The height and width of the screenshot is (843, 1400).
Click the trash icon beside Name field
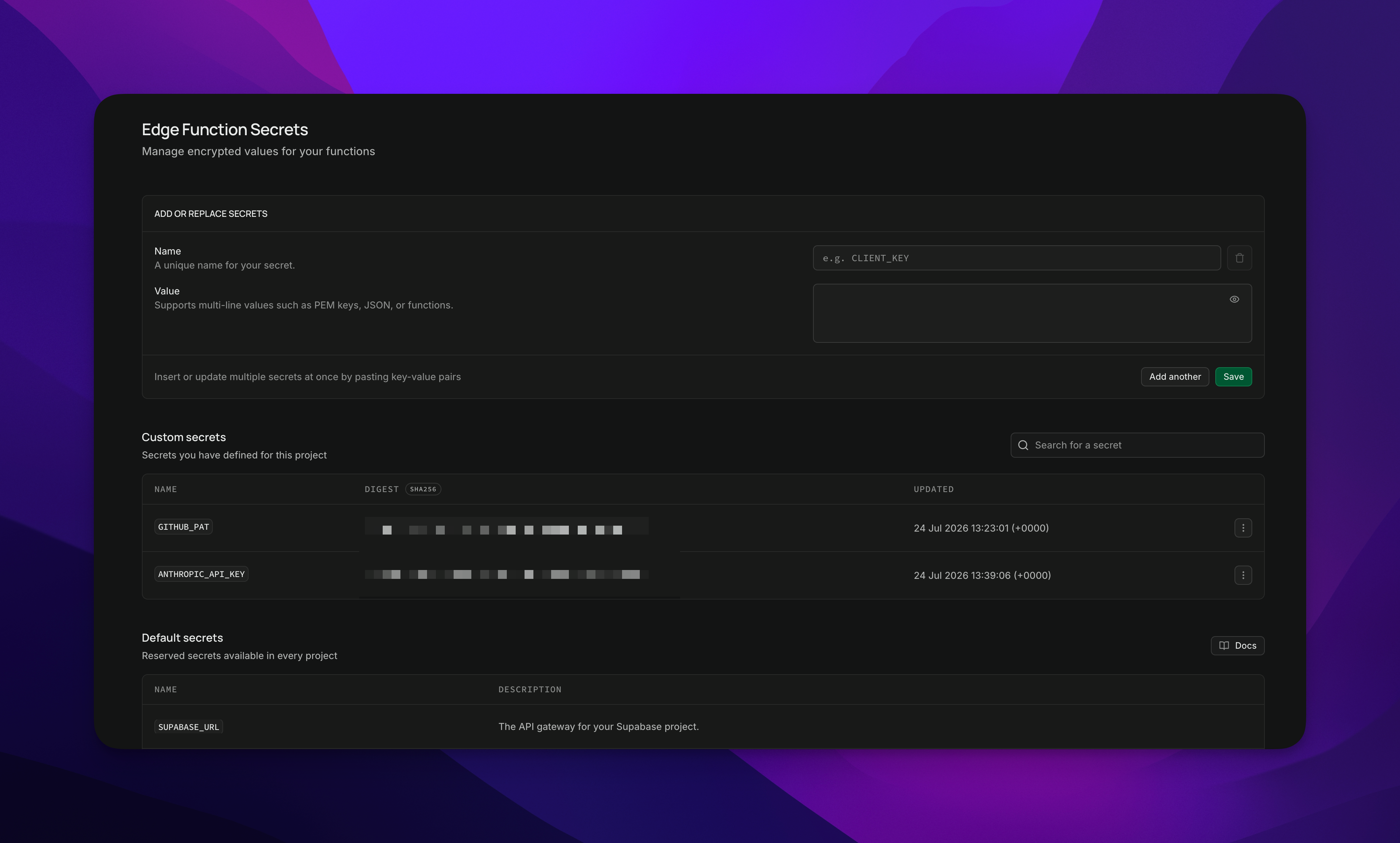[x=1239, y=258]
